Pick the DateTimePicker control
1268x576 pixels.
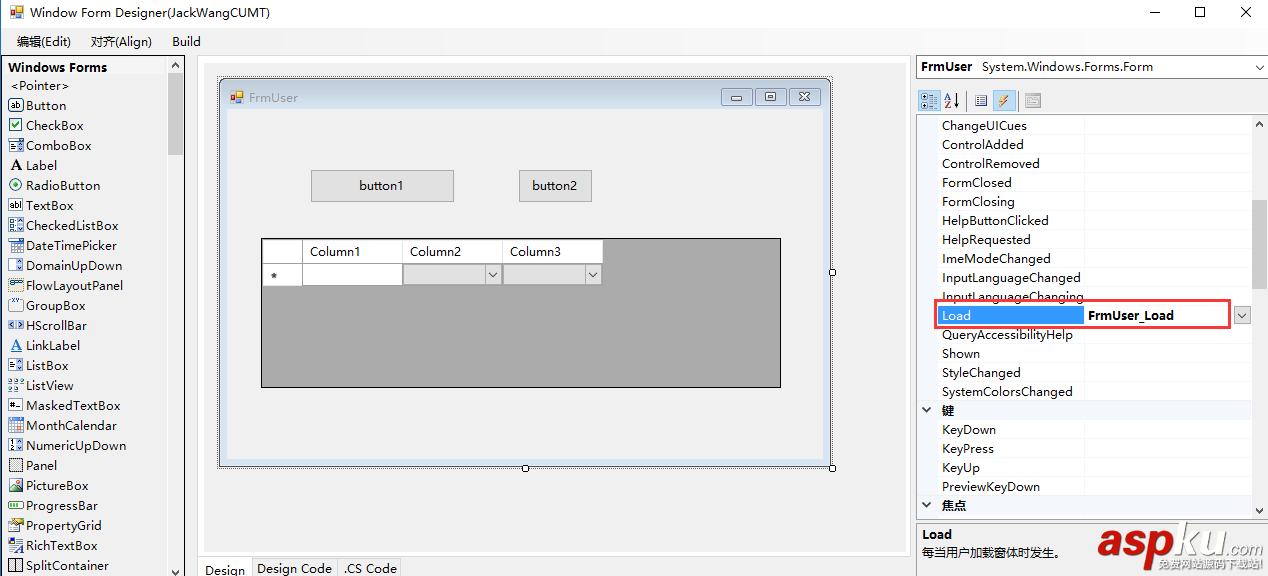62,245
